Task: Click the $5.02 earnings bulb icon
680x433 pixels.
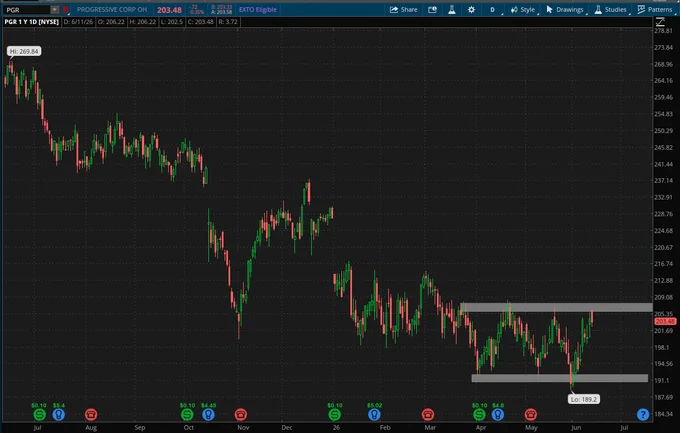Action: click(374, 414)
